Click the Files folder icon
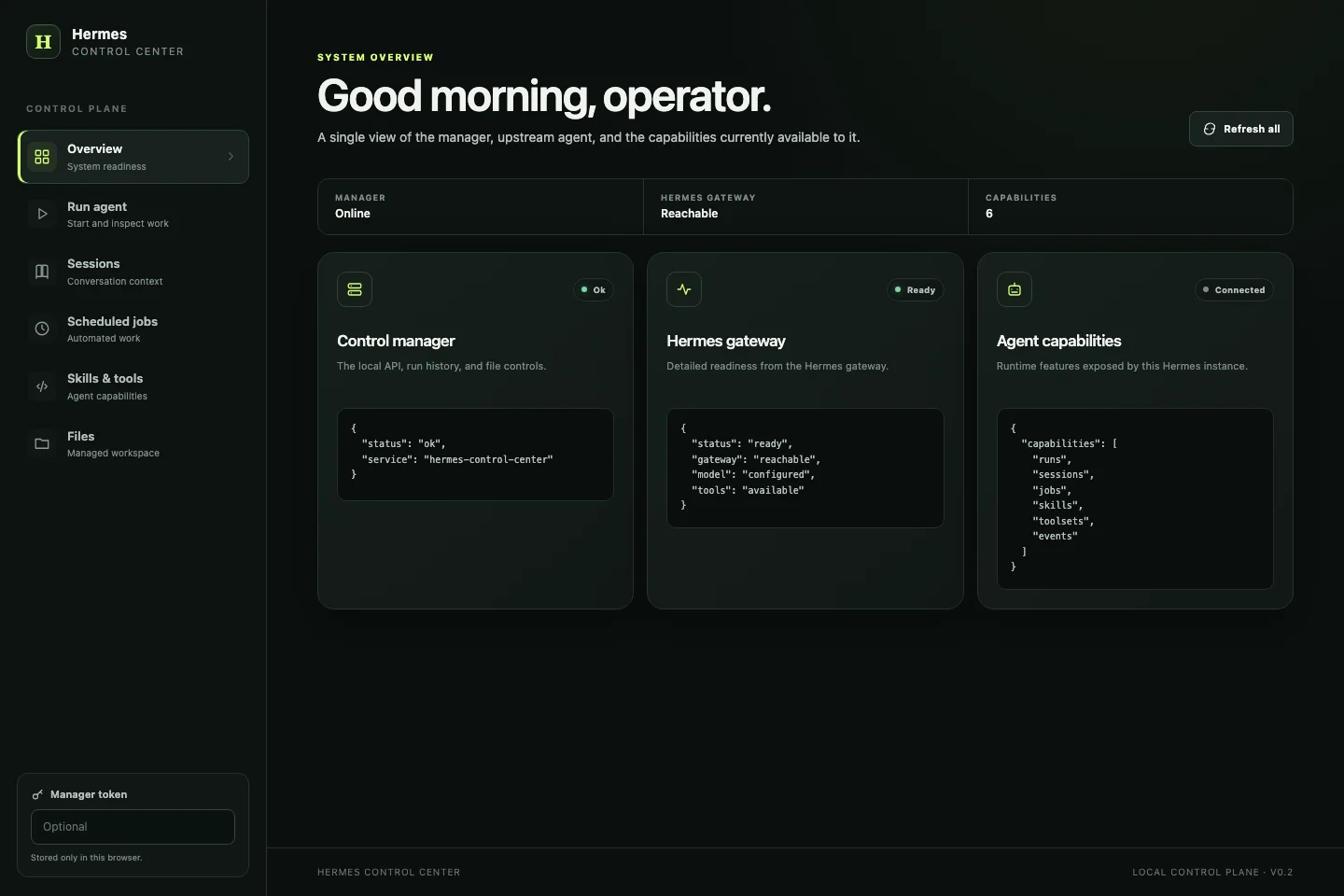1344x896 pixels. tap(42, 443)
